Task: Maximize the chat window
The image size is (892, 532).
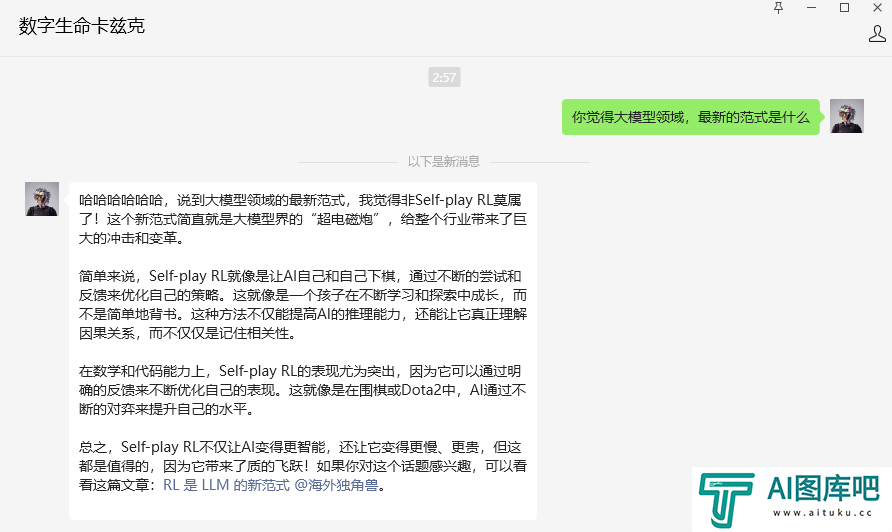Action: [x=844, y=7]
